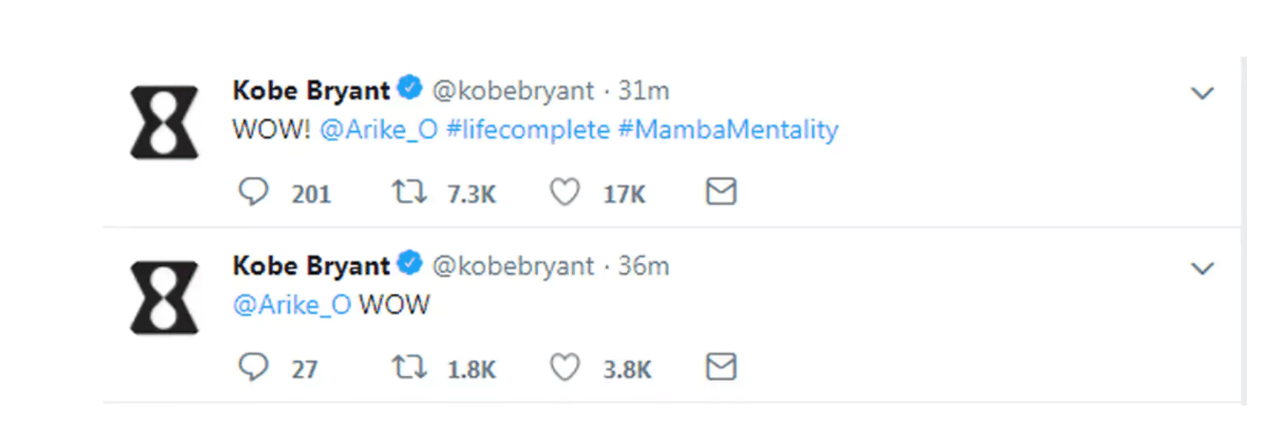Screen dimensions: 1280x427
Task: Click the 36m timestamp of the second tweet
Action: [x=644, y=266]
